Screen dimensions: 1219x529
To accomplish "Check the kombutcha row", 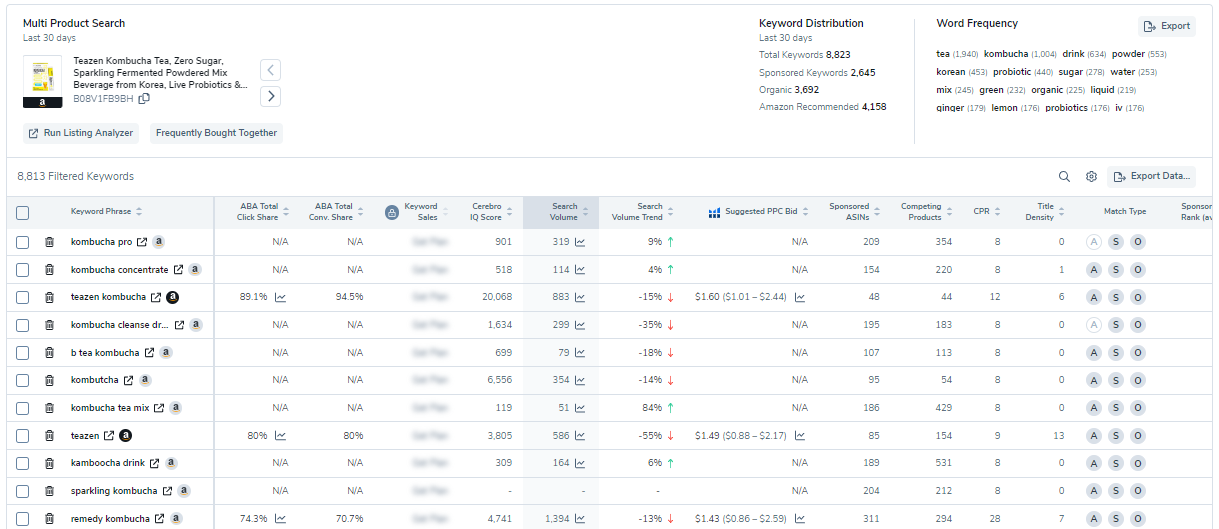I will (x=23, y=380).
